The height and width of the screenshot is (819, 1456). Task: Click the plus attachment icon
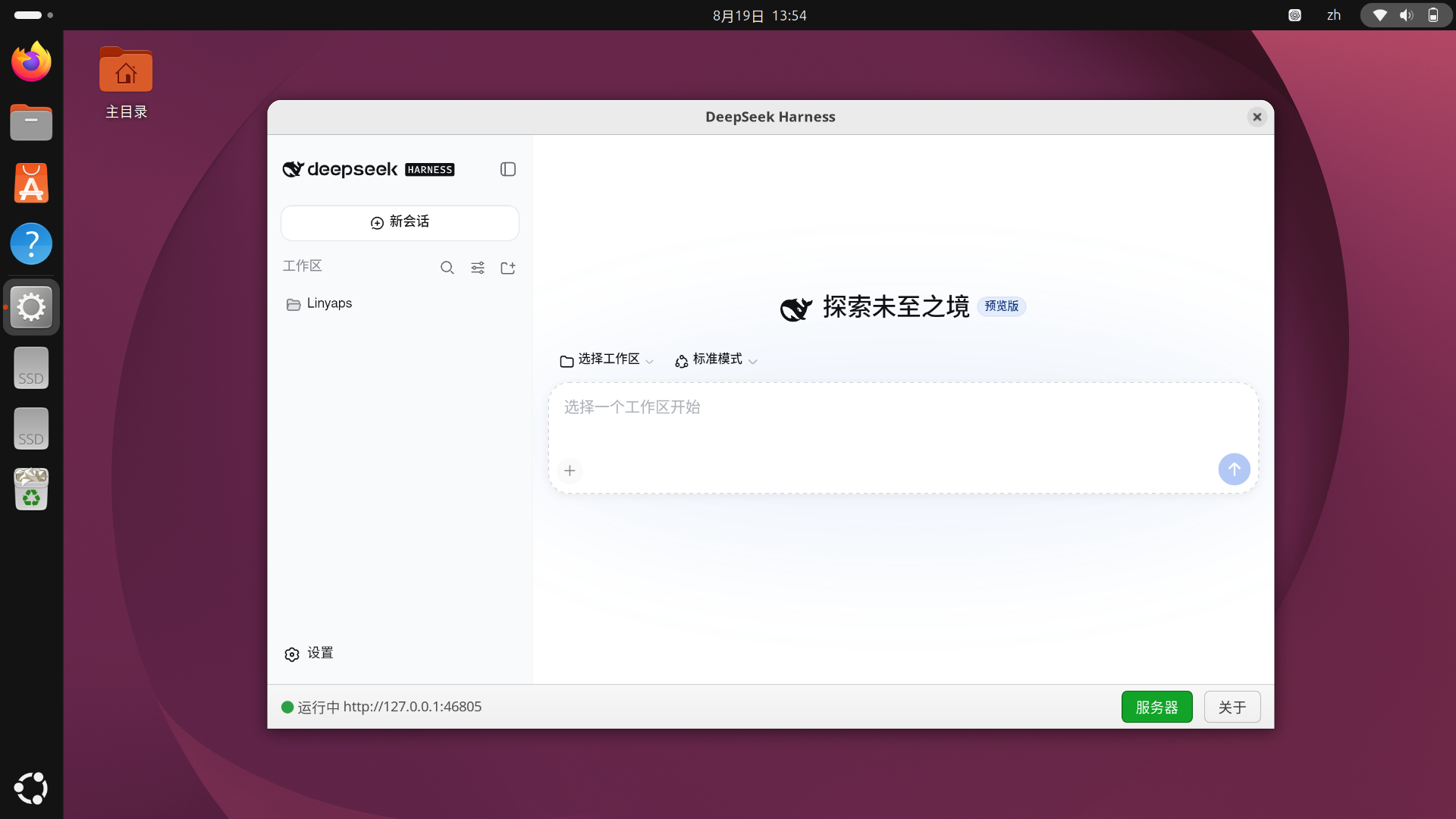[x=570, y=470]
